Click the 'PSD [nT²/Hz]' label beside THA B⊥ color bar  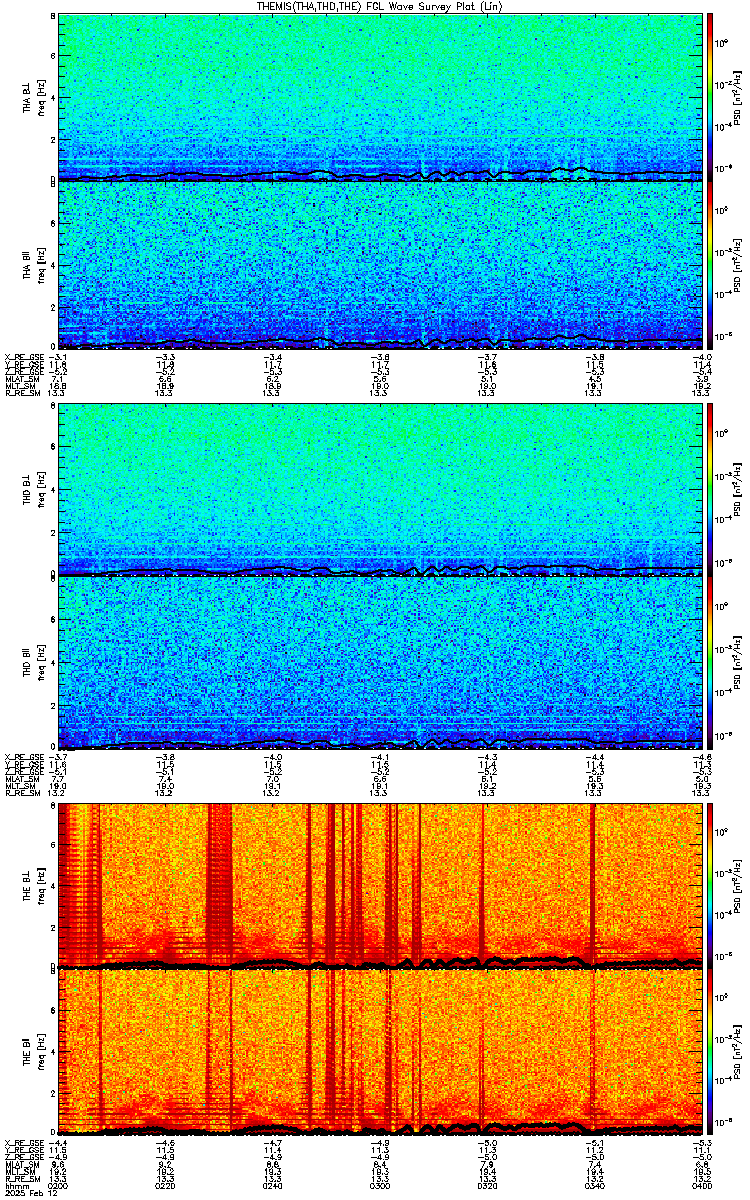738,97
